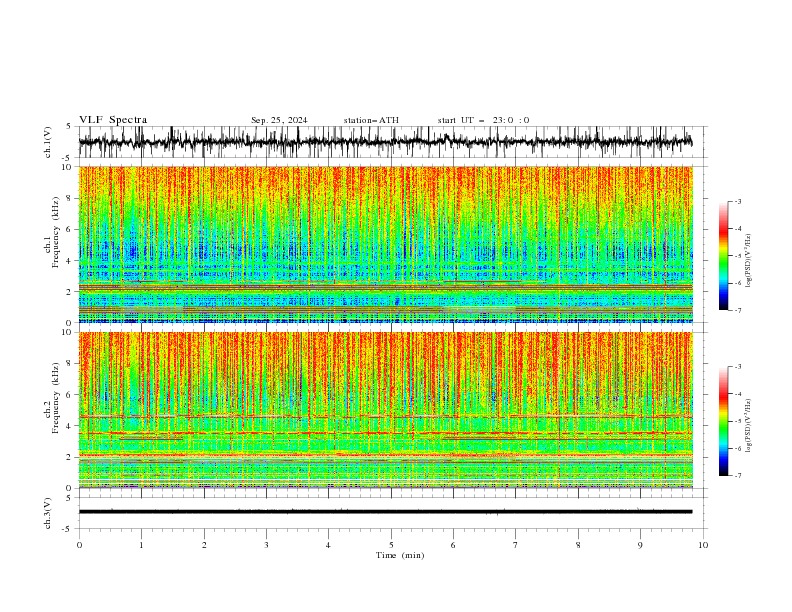
Task: Click the '6' tick on the time axis
Action: [453, 545]
